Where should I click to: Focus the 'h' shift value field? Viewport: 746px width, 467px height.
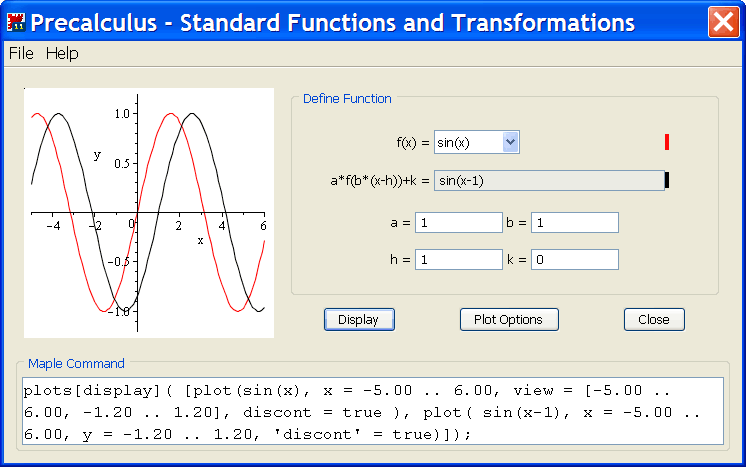tap(458, 260)
